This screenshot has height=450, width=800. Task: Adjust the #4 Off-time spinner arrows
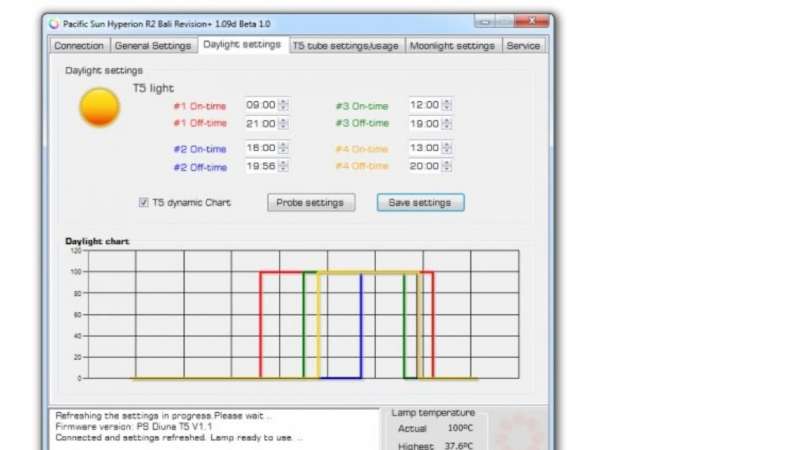click(x=447, y=167)
